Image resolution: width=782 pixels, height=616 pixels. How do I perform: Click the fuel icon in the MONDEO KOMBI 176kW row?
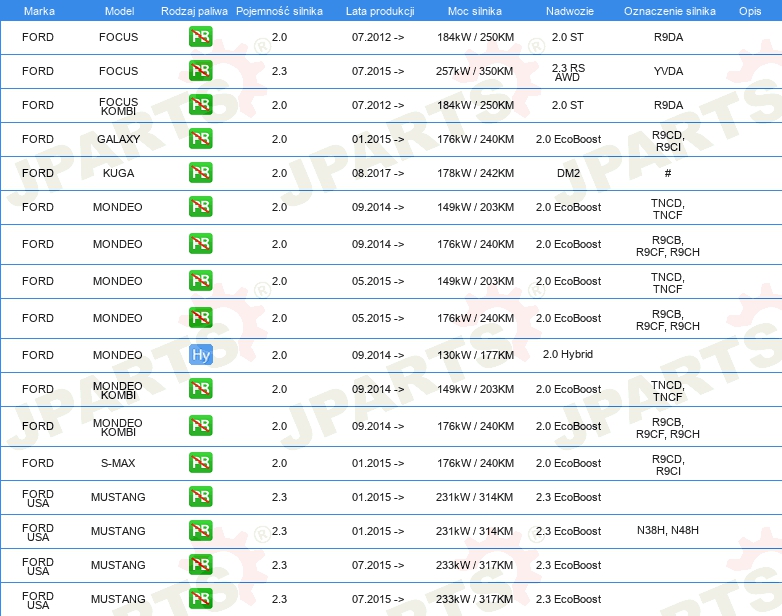point(200,425)
